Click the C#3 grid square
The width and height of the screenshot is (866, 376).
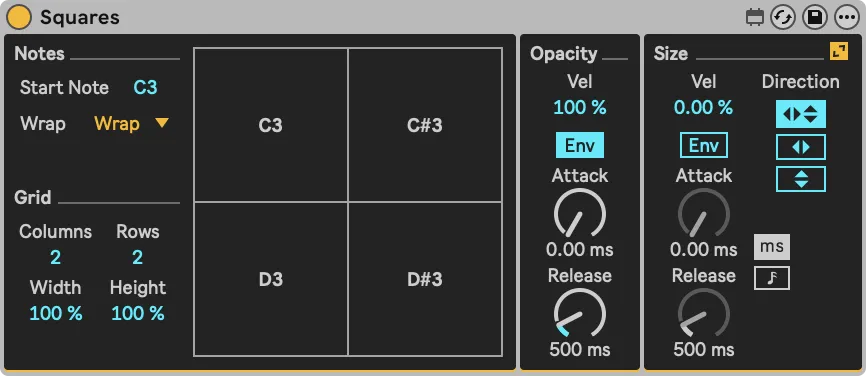425,125
